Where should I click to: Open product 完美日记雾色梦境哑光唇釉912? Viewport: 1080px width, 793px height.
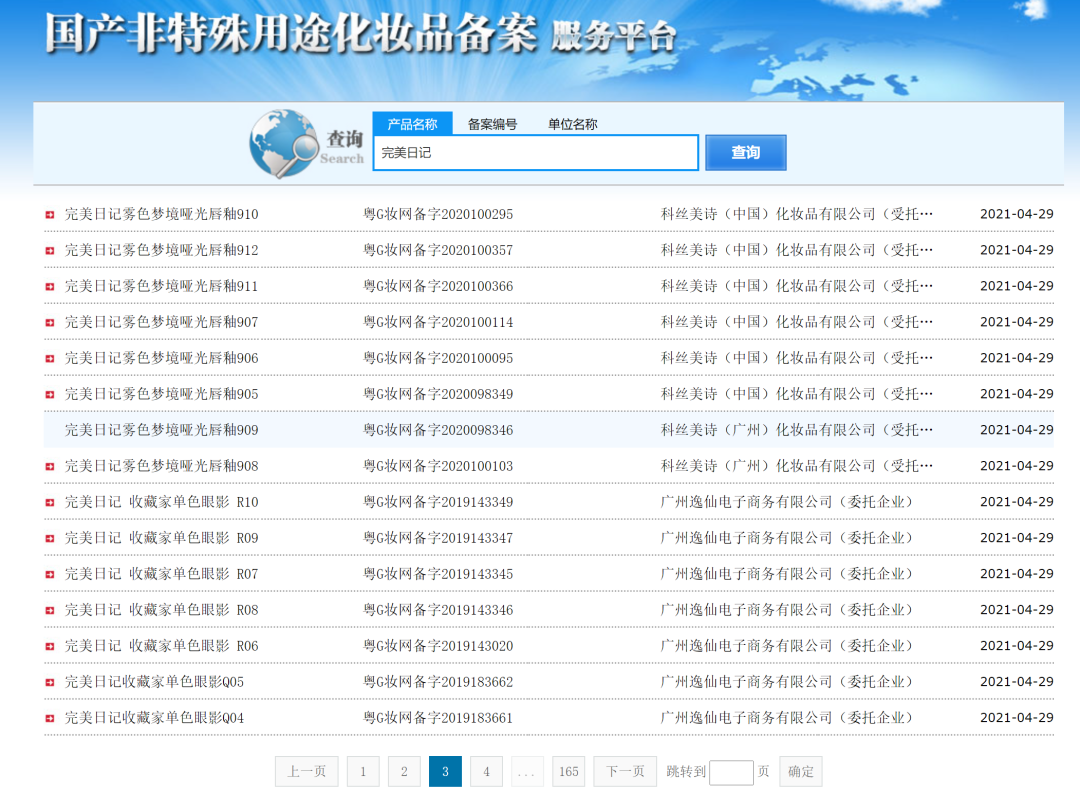pos(162,250)
